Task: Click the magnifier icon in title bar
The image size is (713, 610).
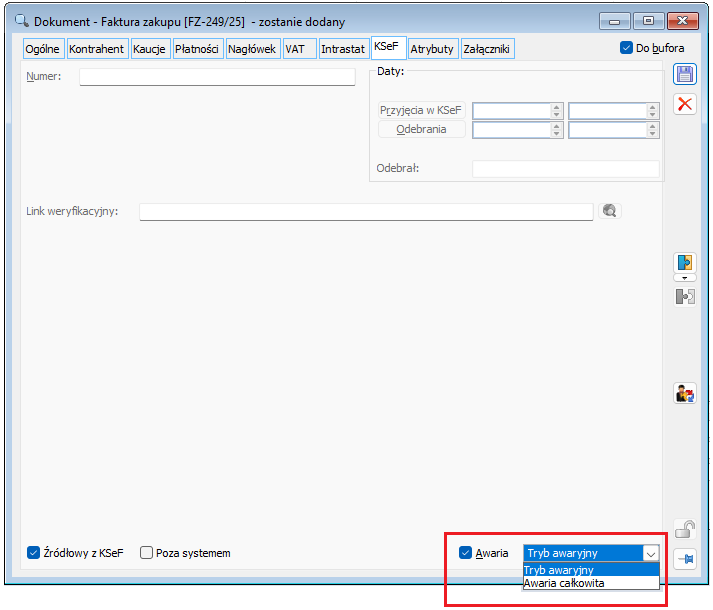Action: point(21,21)
